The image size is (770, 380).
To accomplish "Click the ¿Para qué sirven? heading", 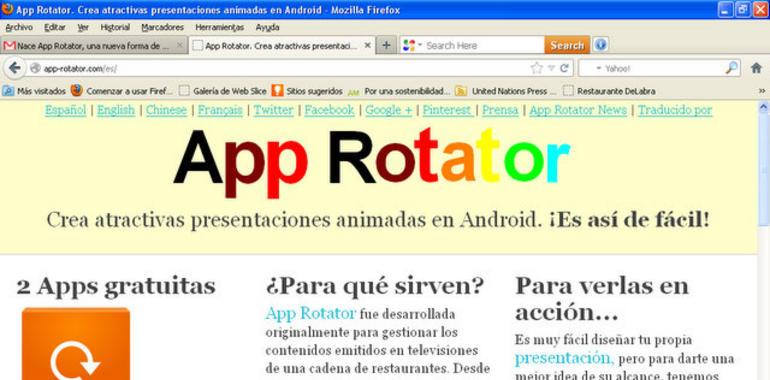I will (x=375, y=286).
